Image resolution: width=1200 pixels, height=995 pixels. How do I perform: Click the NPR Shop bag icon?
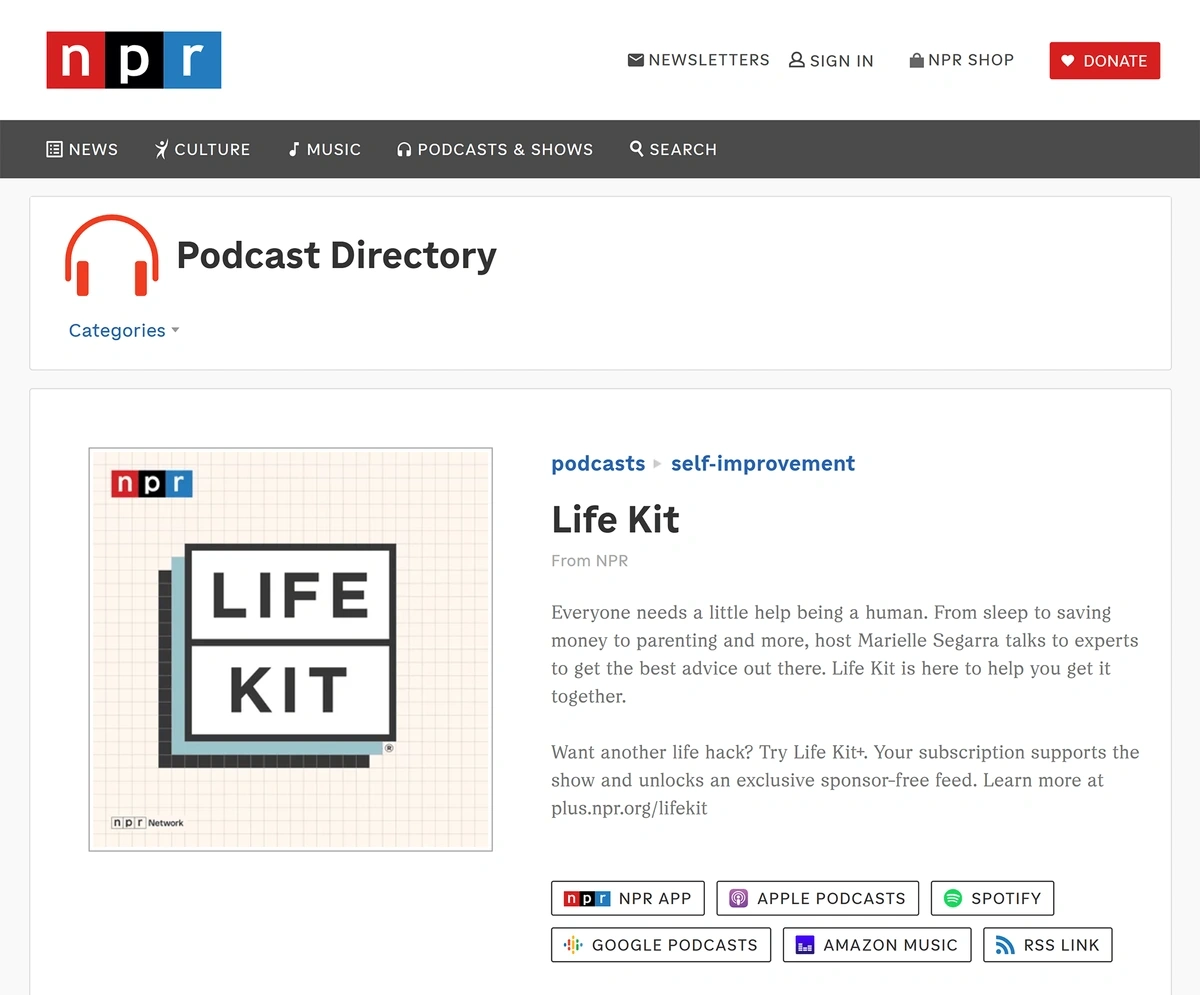tap(916, 60)
